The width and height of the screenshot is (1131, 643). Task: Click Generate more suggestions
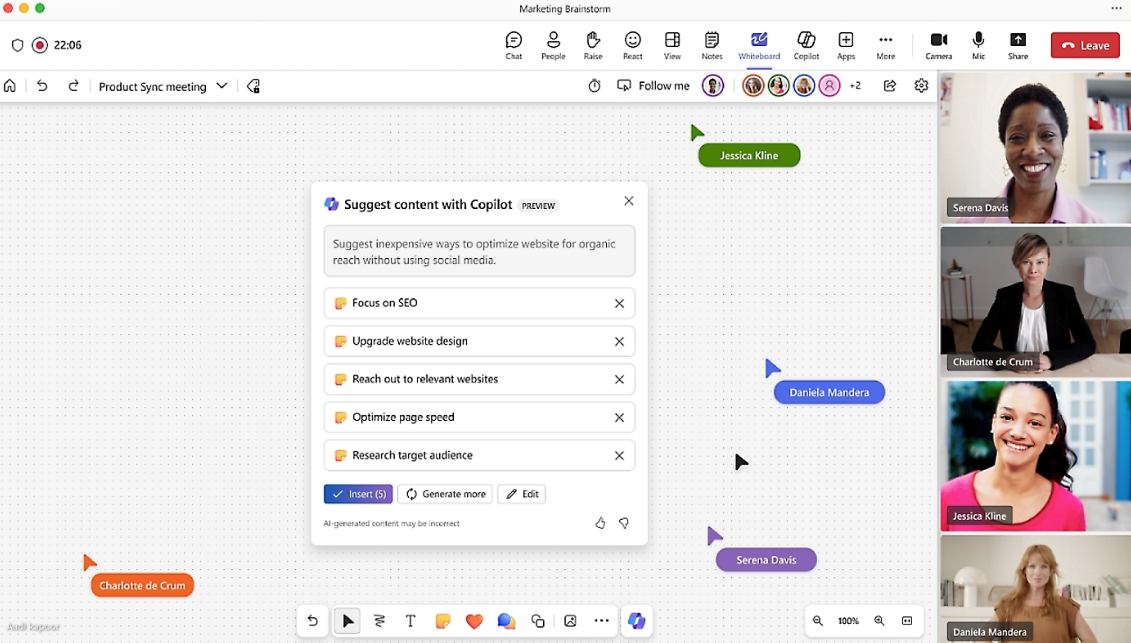[x=445, y=494]
